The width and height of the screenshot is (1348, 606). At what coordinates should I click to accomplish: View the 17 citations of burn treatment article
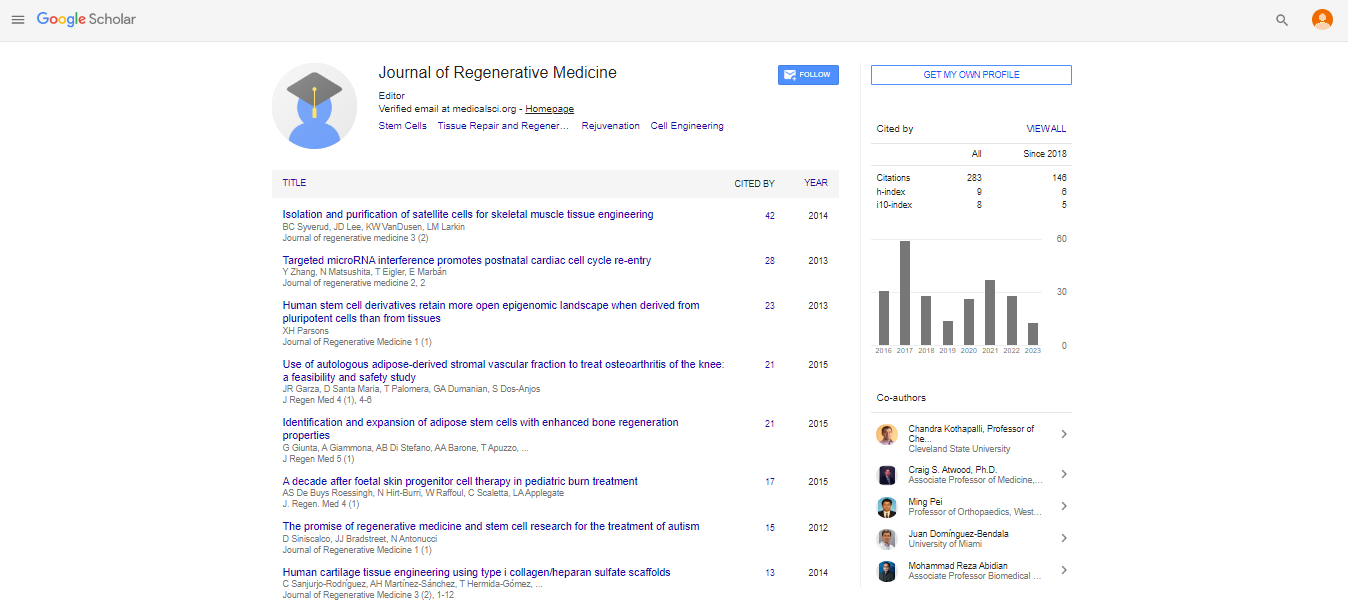[769, 482]
